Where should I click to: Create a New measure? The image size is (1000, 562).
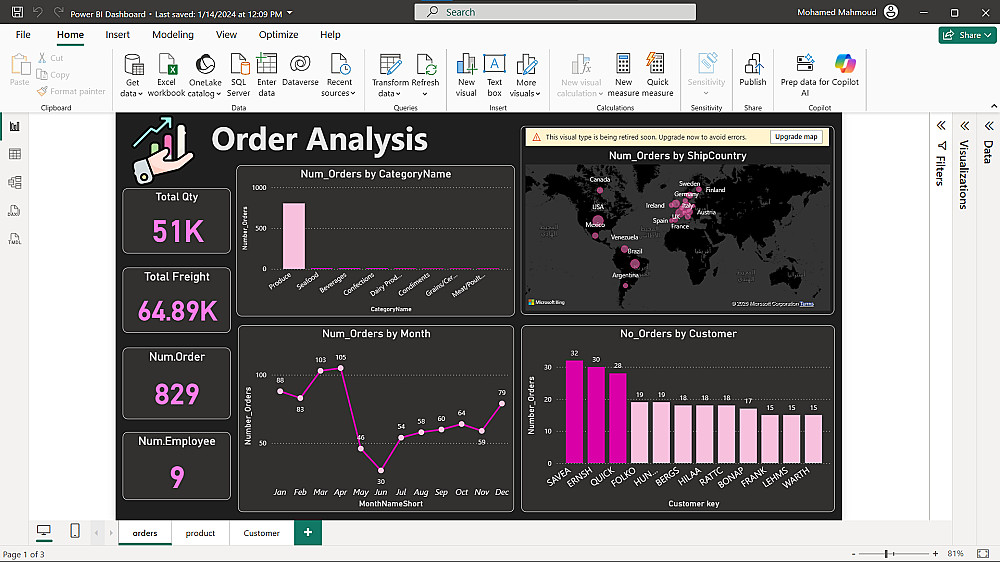pos(623,75)
